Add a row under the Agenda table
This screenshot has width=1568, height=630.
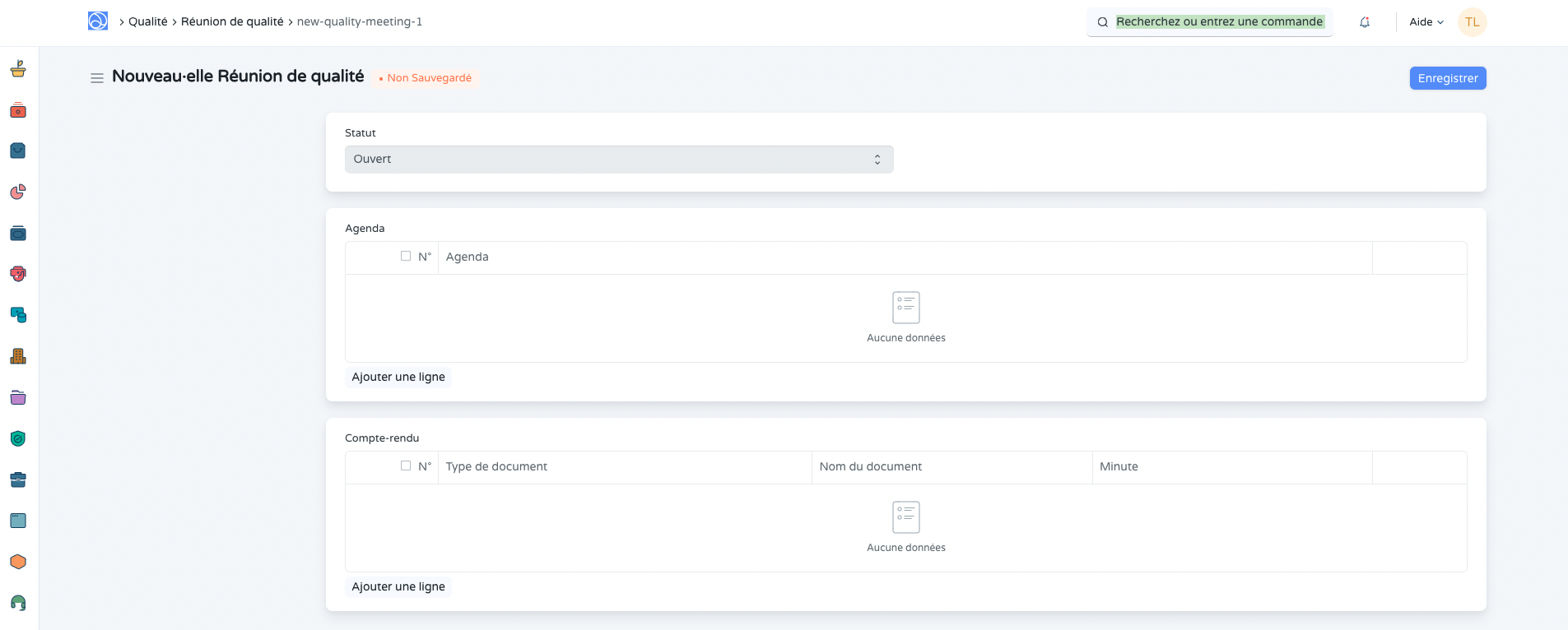[x=398, y=377]
